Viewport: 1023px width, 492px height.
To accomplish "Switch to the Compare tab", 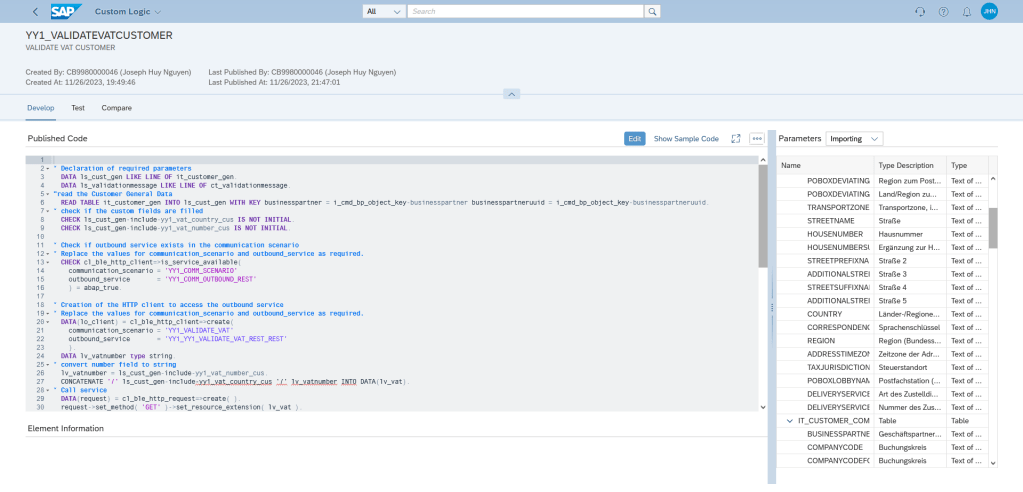I will 116,107.
